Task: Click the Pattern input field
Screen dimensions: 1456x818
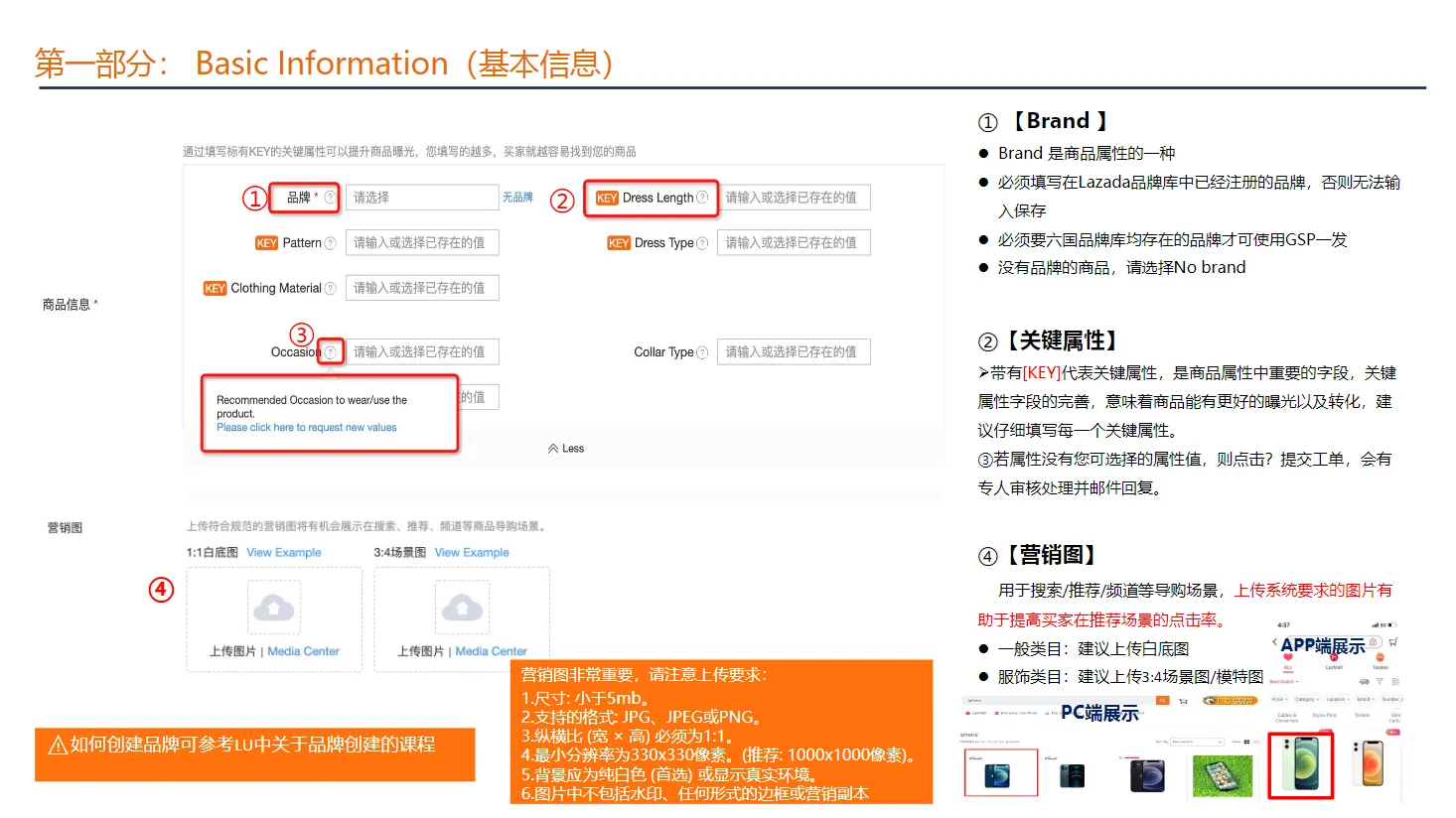Action: pyautogui.click(x=422, y=242)
